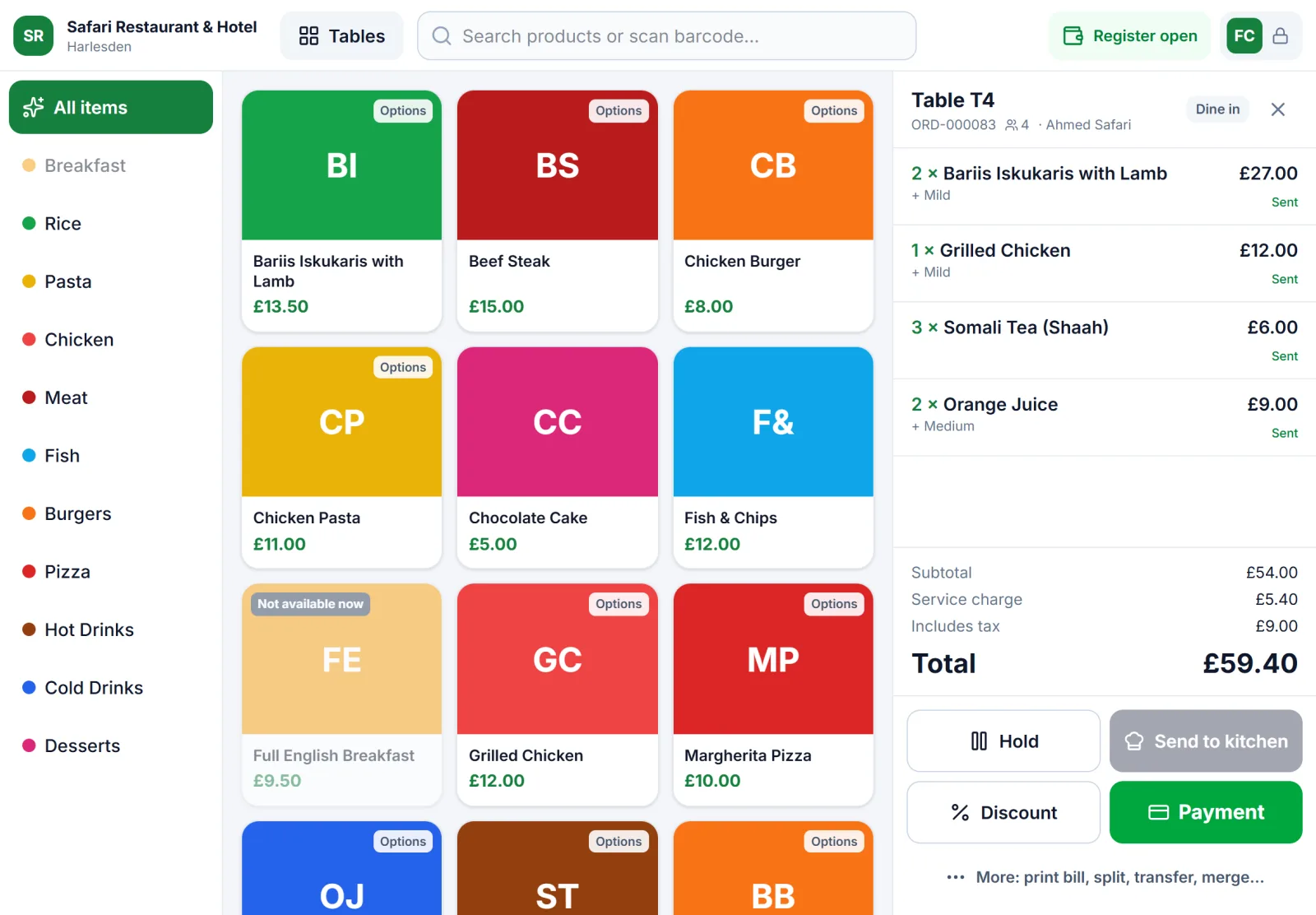Image resolution: width=1316 pixels, height=915 pixels.
Task: Add Chicken Burger product card
Action: (x=773, y=211)
